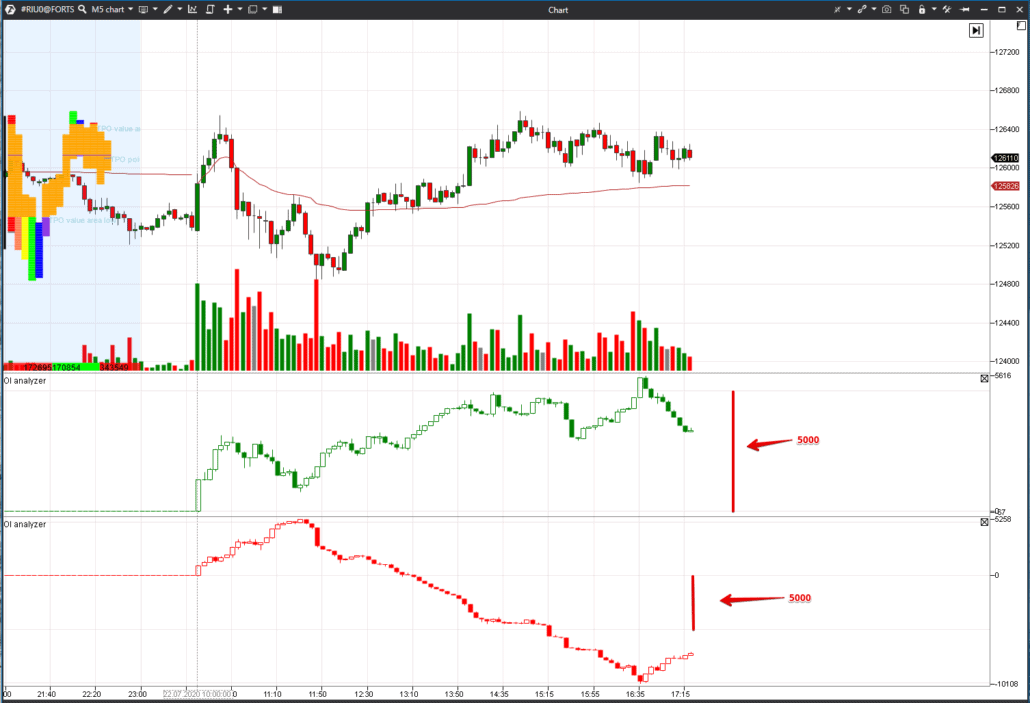Pin the chart window
Image resolution: width=1030 pixels, height=703 pixels.
965,9
